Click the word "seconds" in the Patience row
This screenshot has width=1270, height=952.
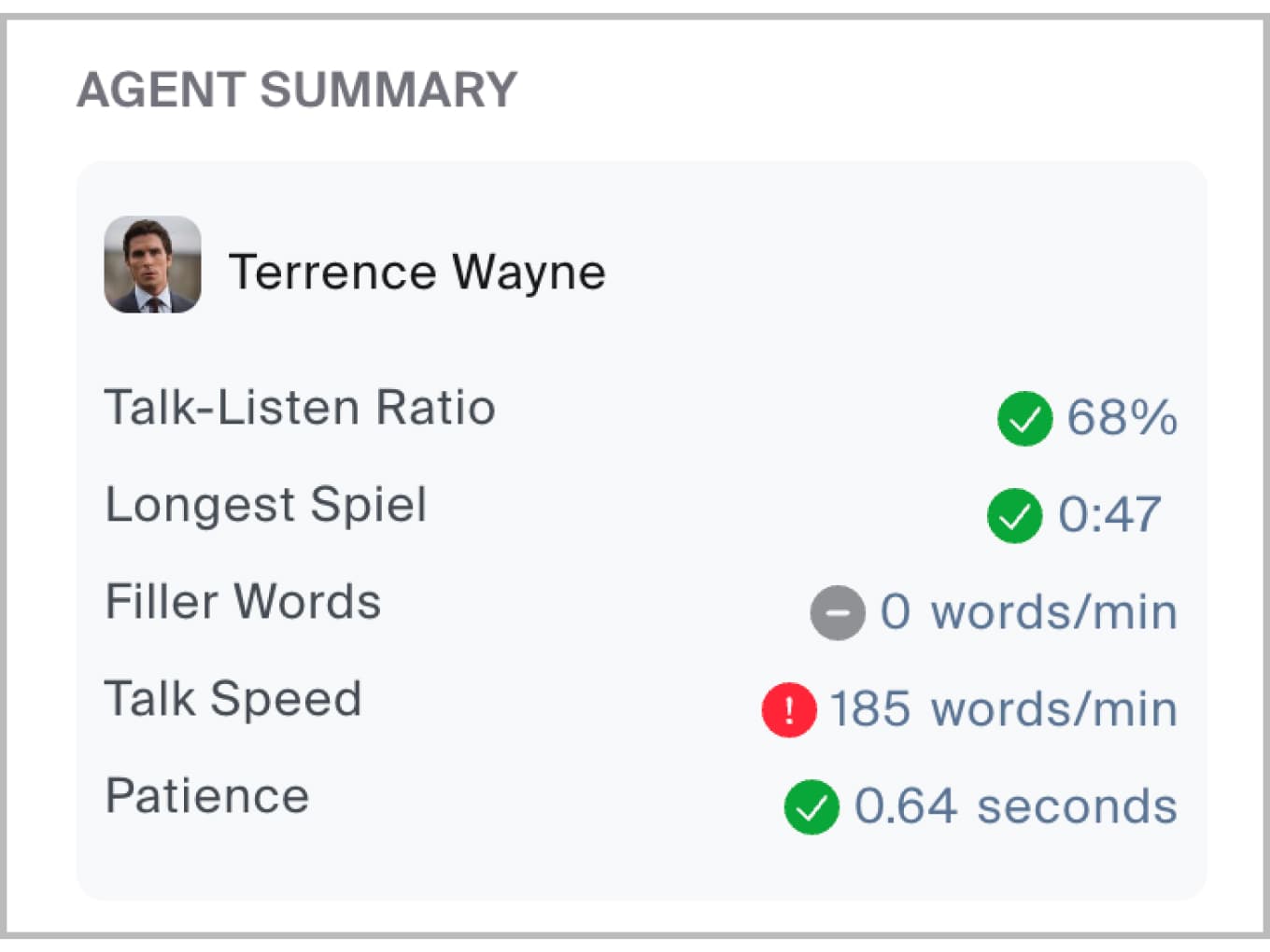pyautogui.click(x=1077, y=806)
